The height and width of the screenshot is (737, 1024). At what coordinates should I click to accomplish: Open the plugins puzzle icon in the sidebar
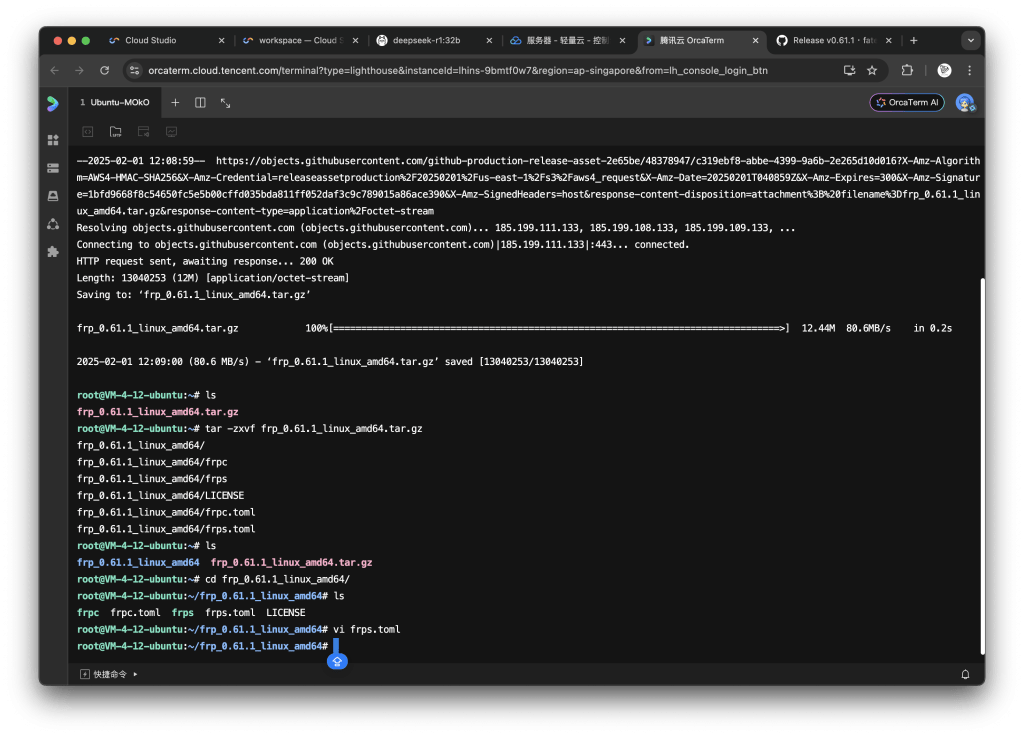(x=53, y=252)
